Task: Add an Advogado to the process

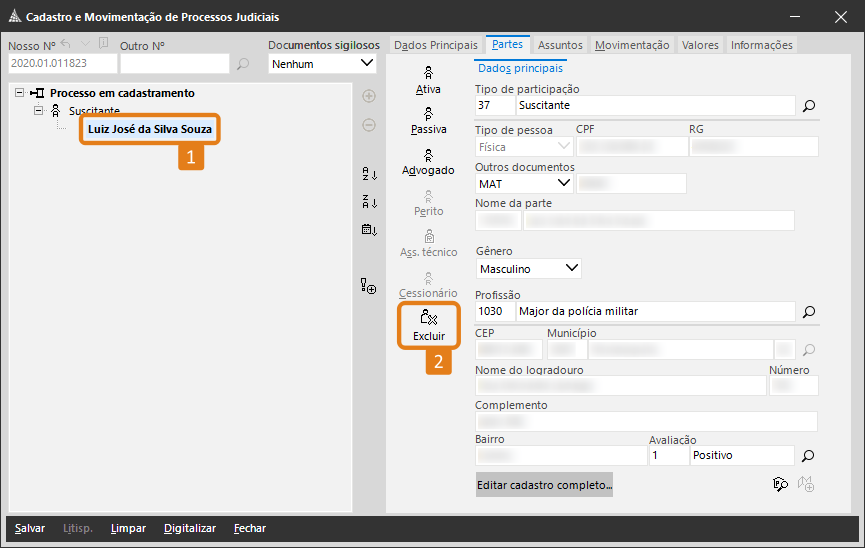Action: [428, 161]
